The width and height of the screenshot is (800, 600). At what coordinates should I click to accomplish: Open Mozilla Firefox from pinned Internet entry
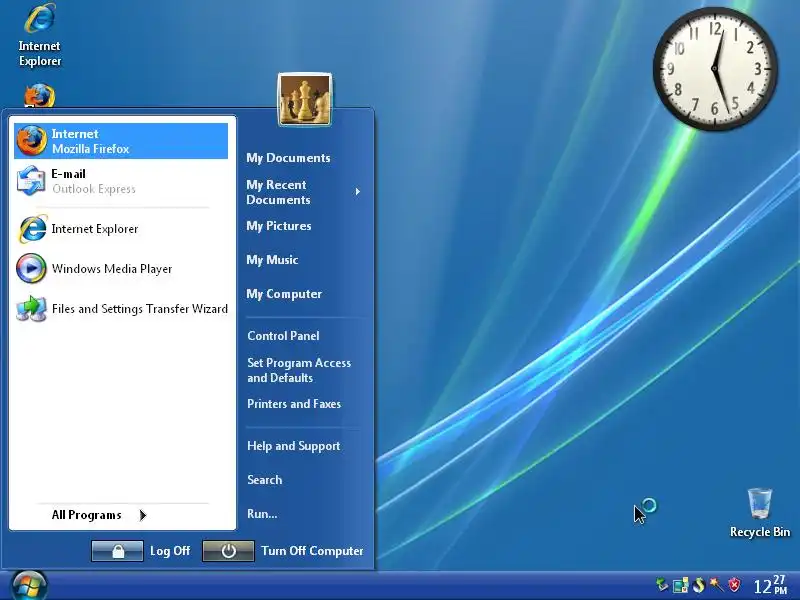pos(121,141)
